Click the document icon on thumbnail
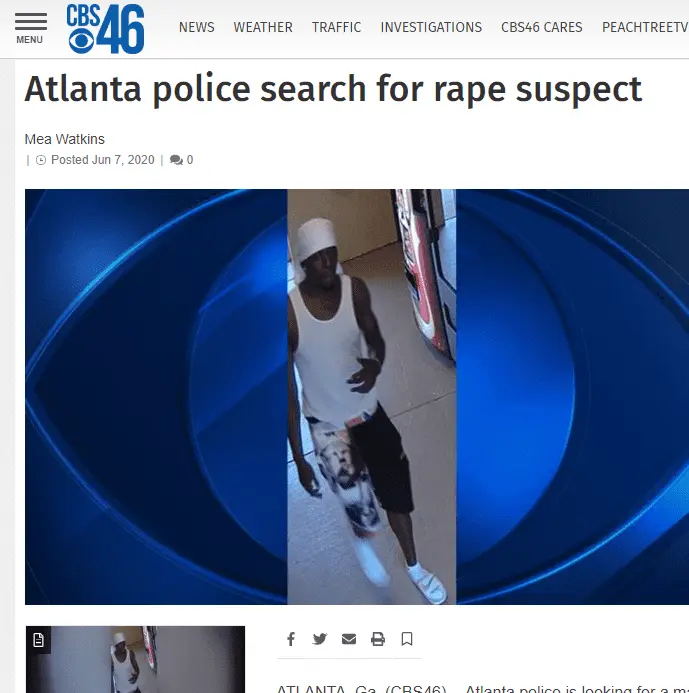Screen dimensions: 689x693 coord(38,640)
